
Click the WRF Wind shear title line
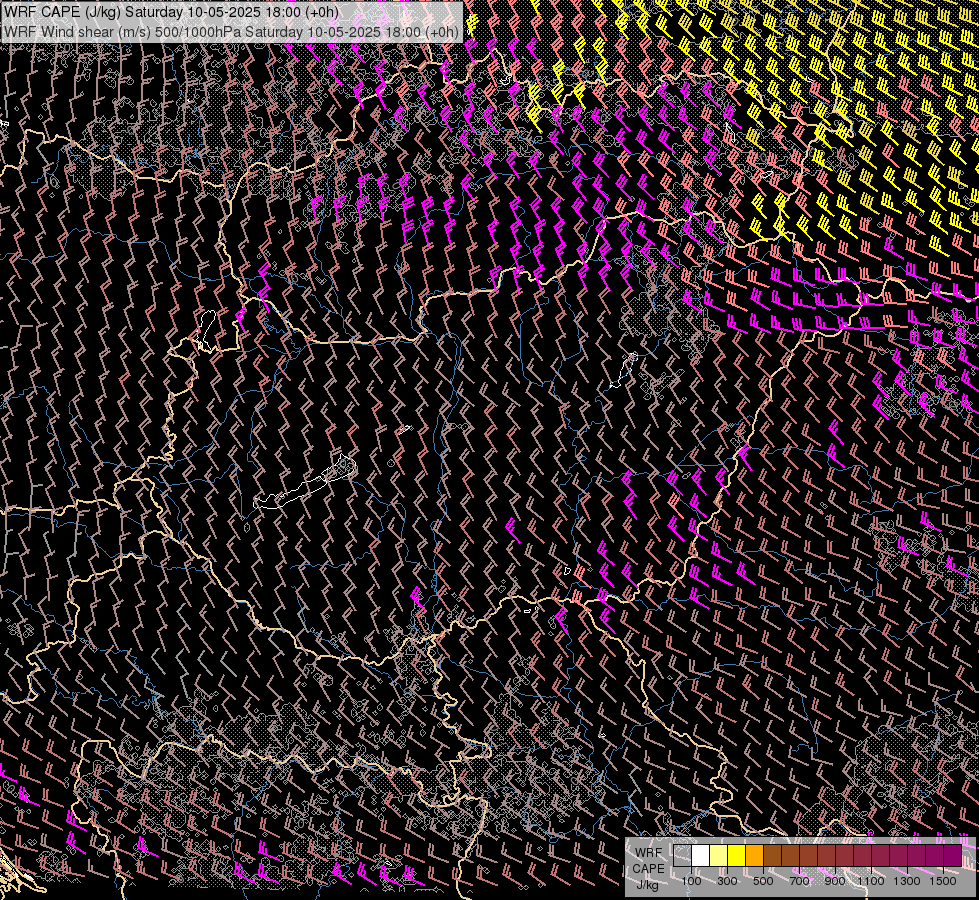(x=232, y=31)
